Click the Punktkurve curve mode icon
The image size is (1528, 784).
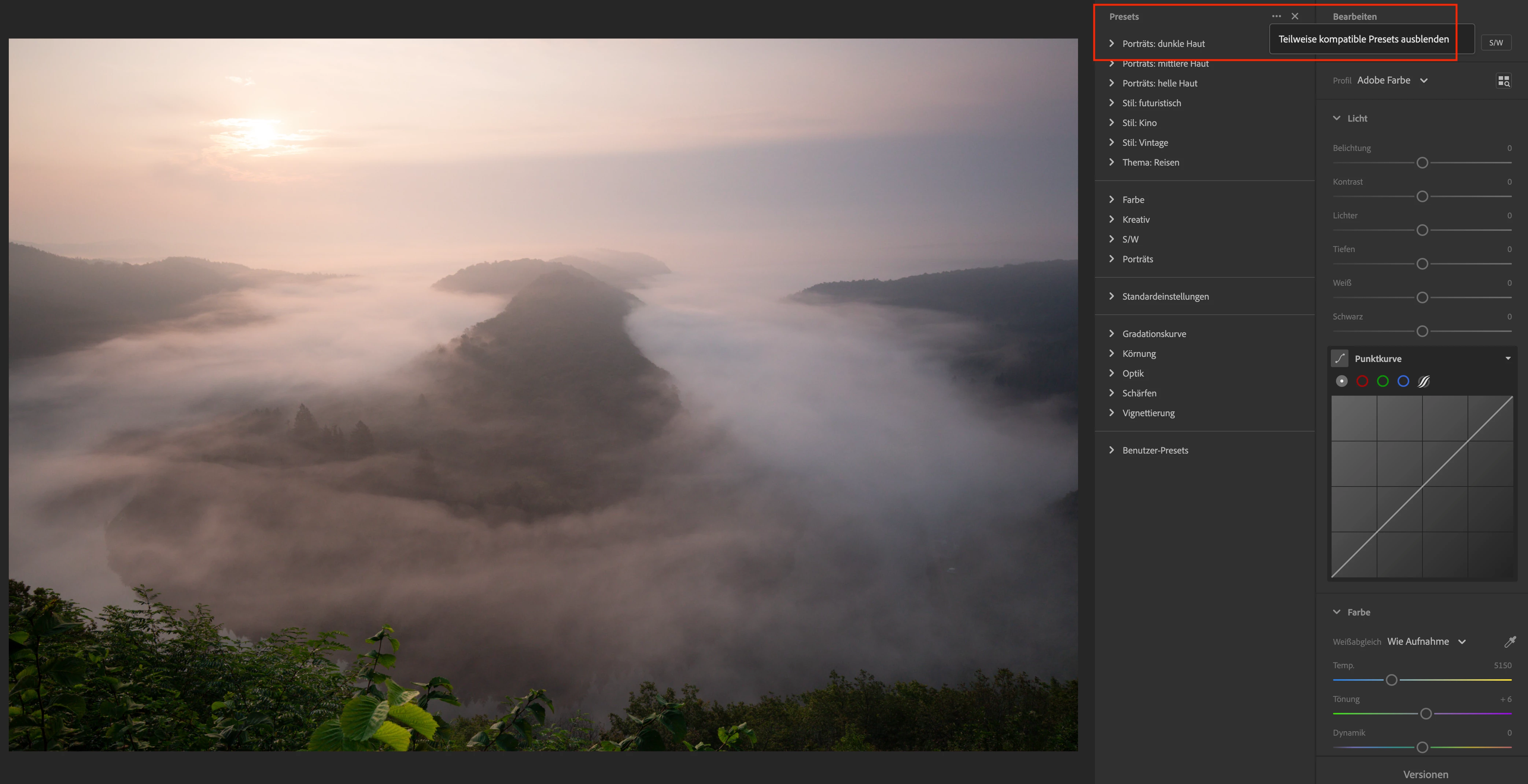click(1339, 358)
